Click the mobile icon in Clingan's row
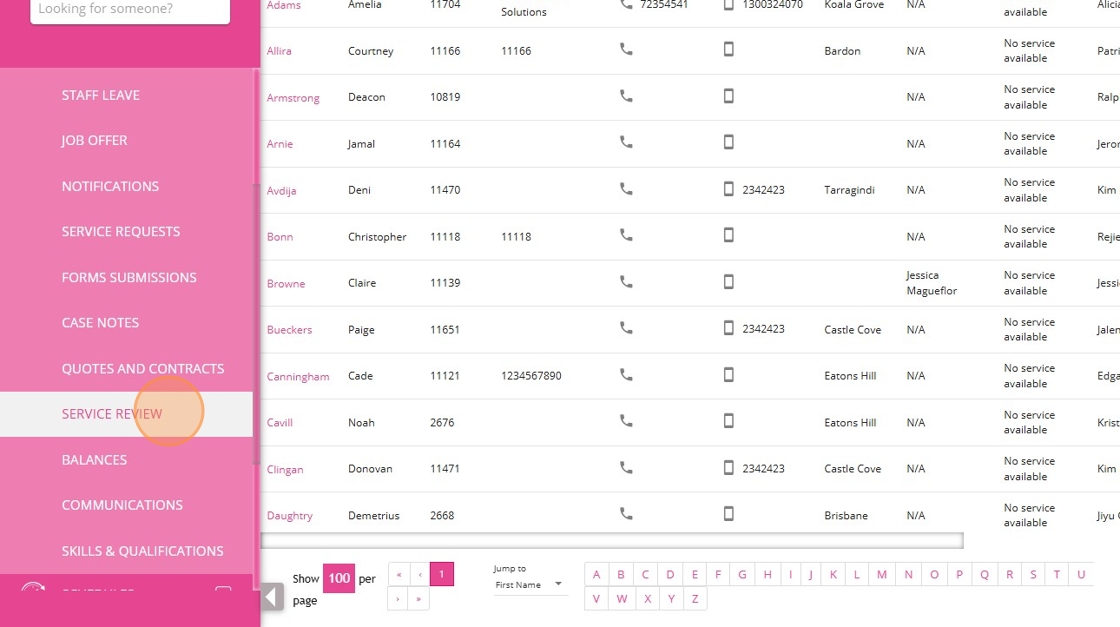The height and width of the screenshot is (627, 1120). tap(729, 467)
